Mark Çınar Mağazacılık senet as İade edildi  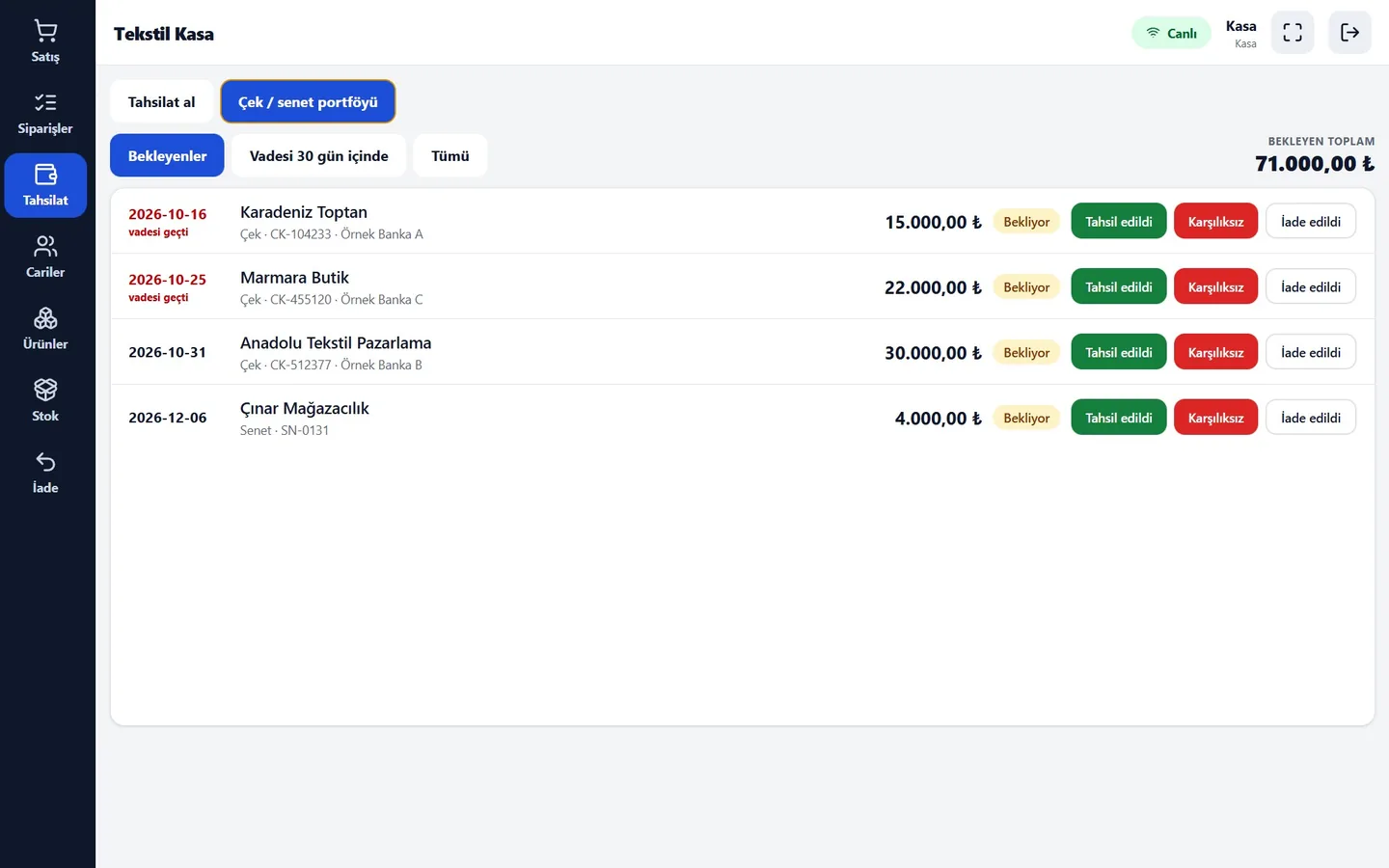tap(1311, 419)
